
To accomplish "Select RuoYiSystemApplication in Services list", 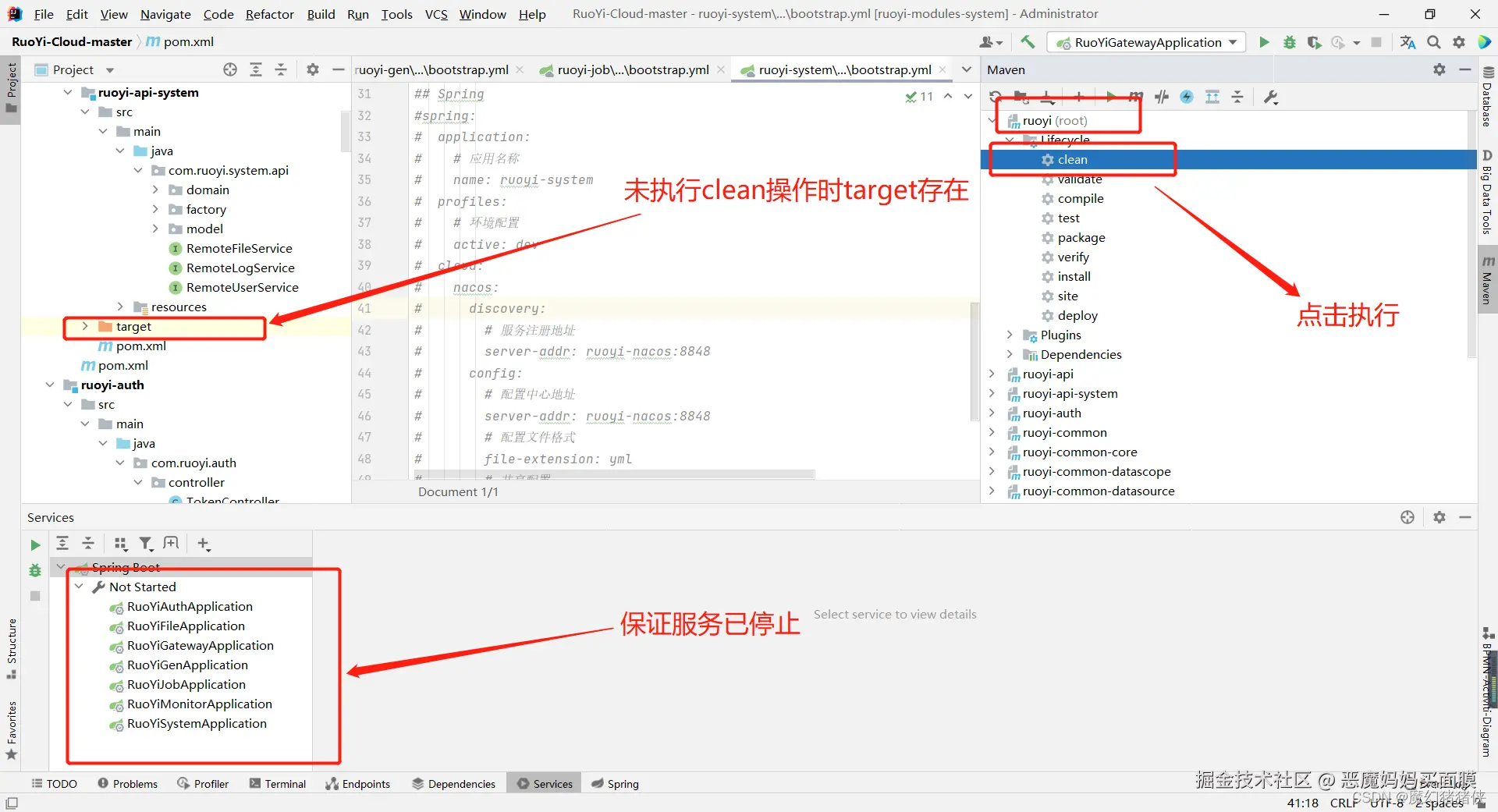I will coord(197,723).
